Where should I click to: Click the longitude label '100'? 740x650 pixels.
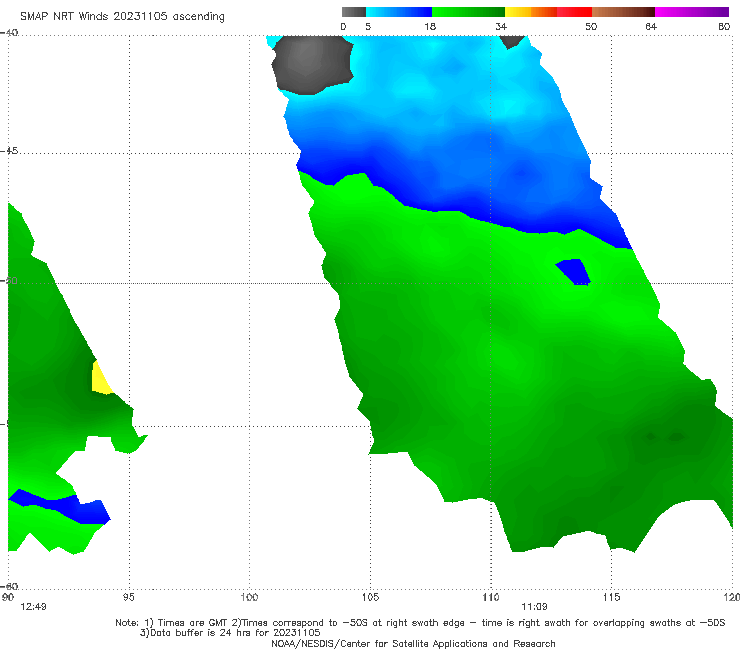coord(249,597)
